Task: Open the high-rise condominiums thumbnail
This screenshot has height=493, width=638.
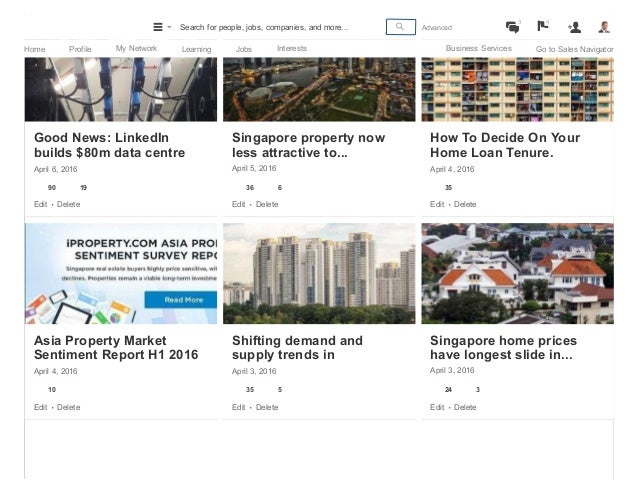Action: [x=319, y=273]
